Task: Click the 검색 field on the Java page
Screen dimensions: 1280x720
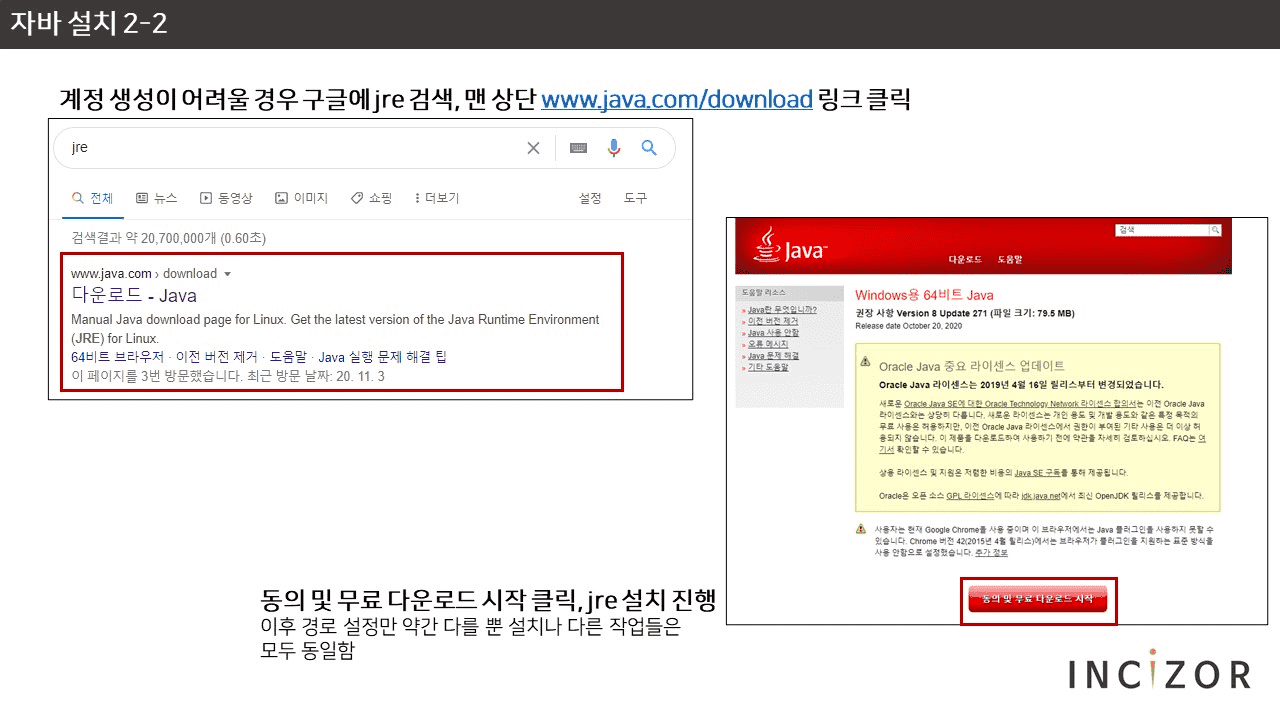Action: tap(1162, 230)
